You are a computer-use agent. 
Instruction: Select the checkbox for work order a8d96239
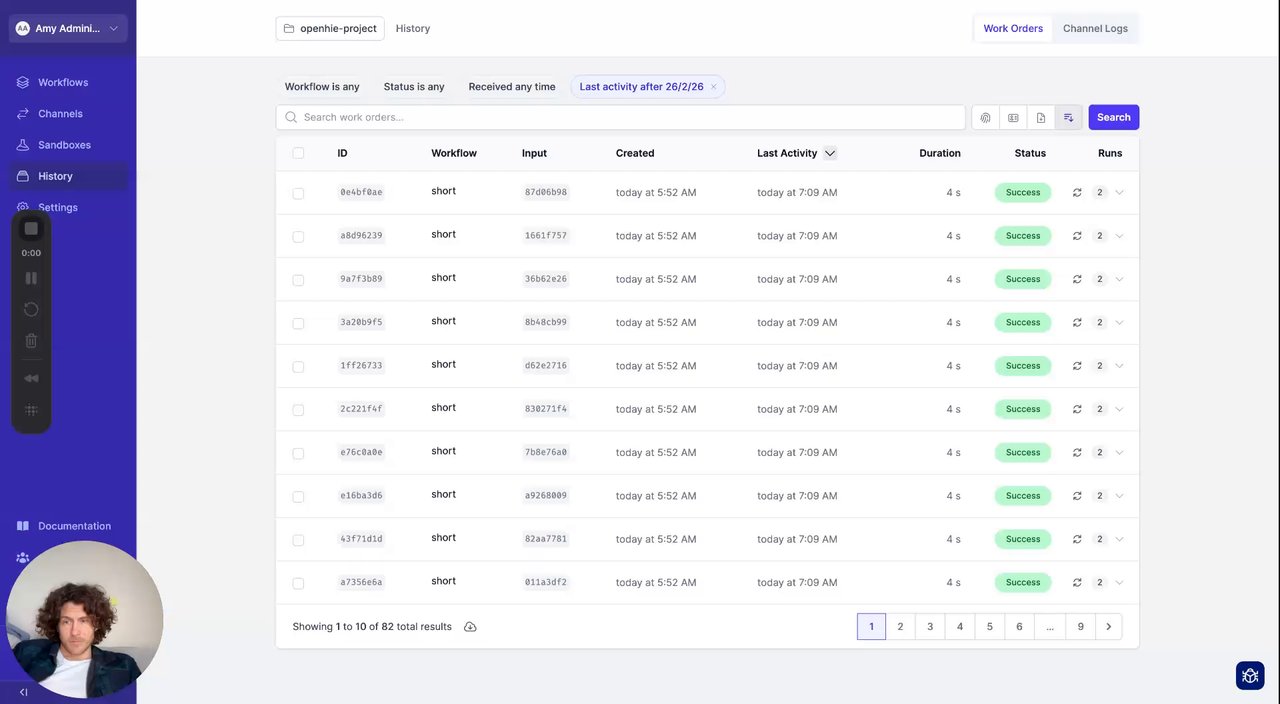click(x=298, y=237)
